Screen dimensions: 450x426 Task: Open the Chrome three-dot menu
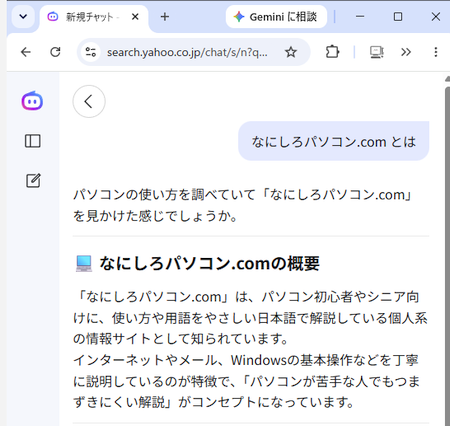coord(436,52)
